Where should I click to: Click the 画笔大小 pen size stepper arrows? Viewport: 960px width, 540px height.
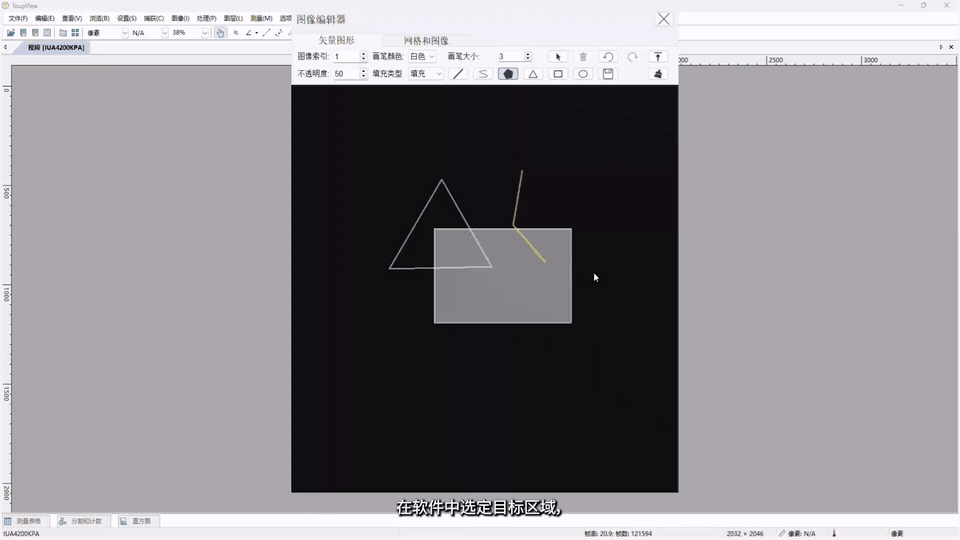pyautogui.click(x=528, y=56)
